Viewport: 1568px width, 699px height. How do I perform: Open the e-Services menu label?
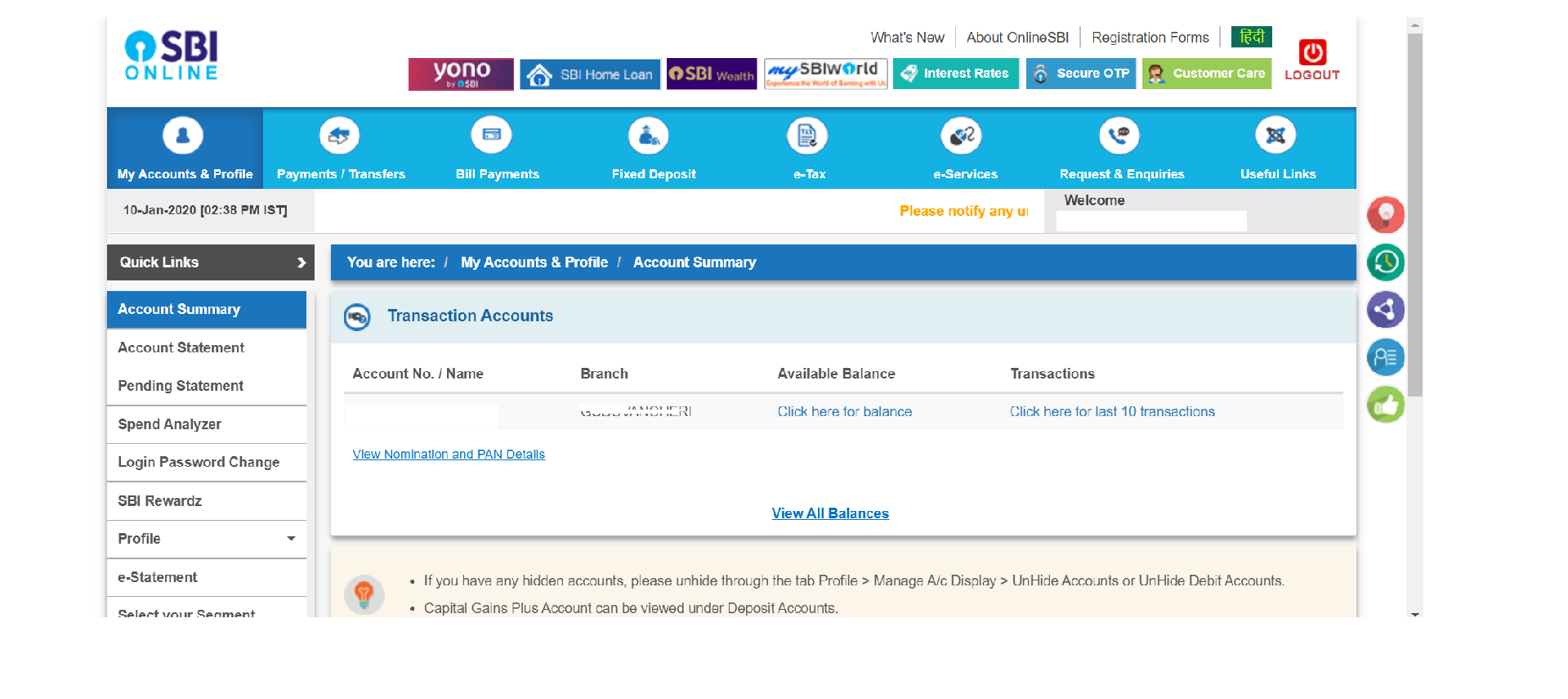[x=965, y=174]
